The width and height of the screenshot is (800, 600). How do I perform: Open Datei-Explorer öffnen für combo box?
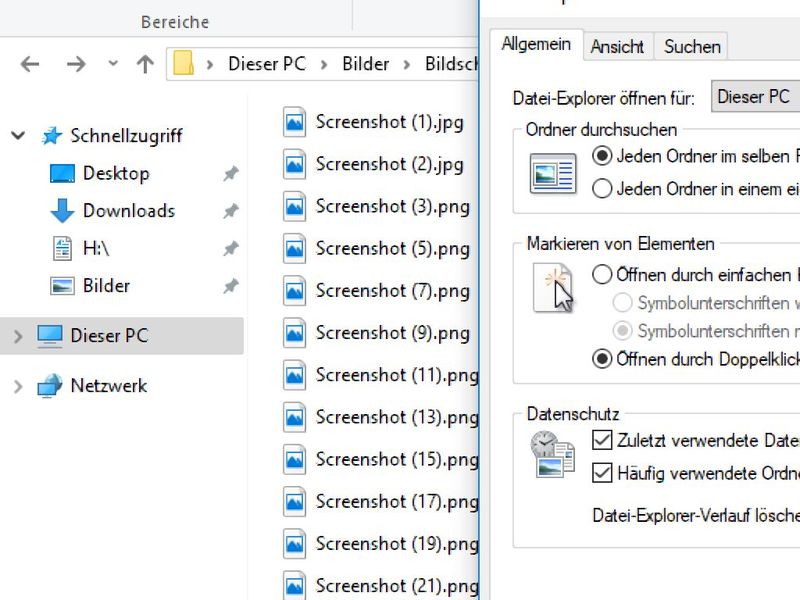point(755,96)
